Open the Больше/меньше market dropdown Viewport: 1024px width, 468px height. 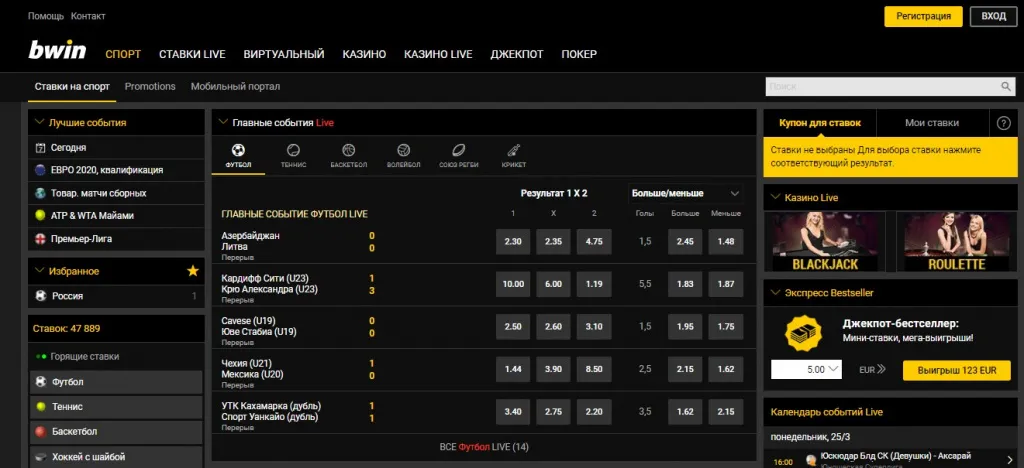point(685,193)
